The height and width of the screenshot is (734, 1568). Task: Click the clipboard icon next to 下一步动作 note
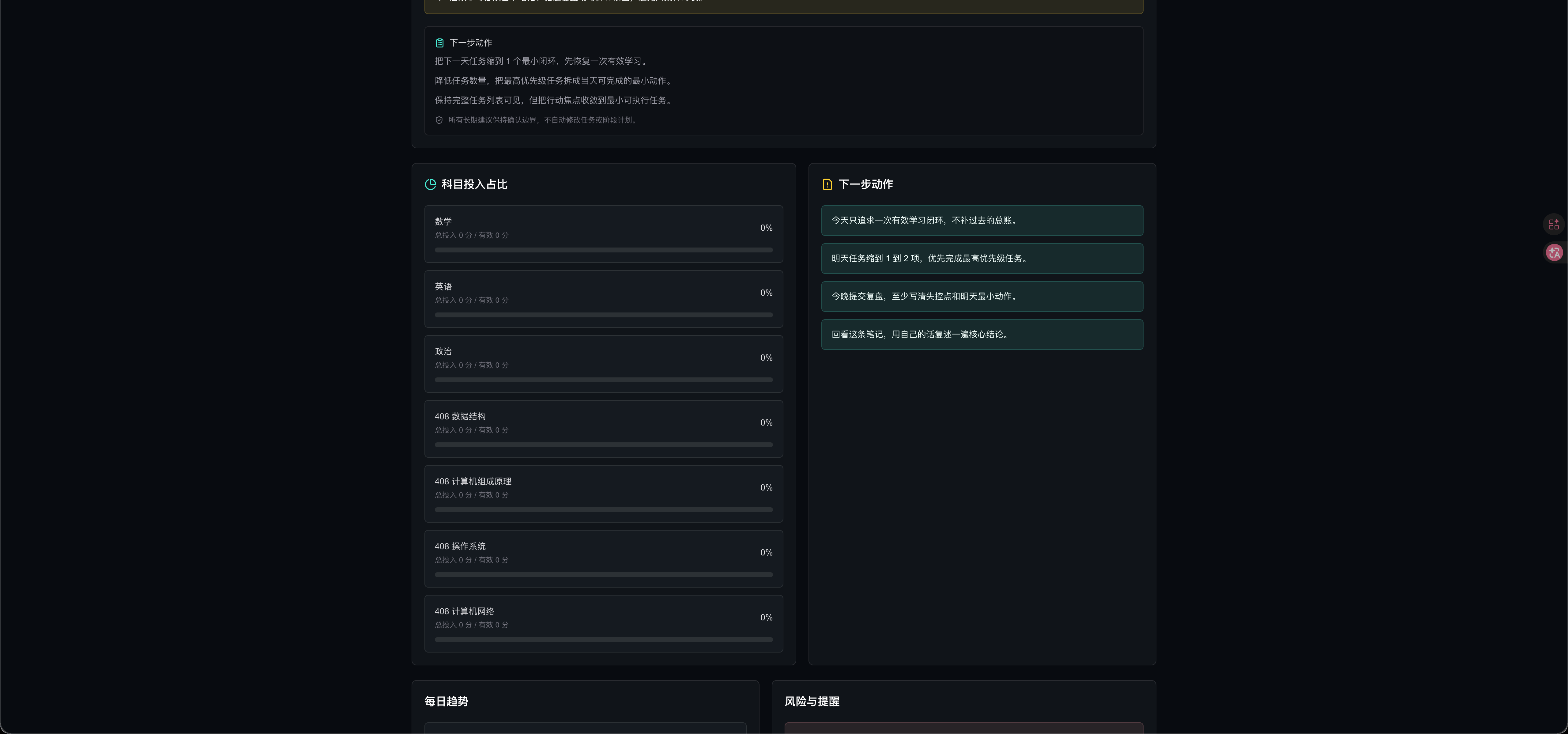pyautogui.click(x=439, y=43)
